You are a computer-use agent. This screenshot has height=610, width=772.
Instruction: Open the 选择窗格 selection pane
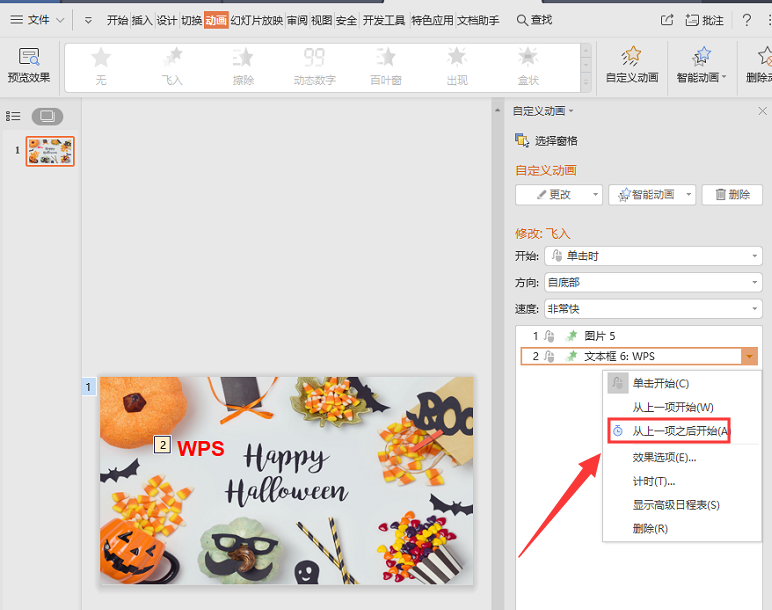click(546, 141)
